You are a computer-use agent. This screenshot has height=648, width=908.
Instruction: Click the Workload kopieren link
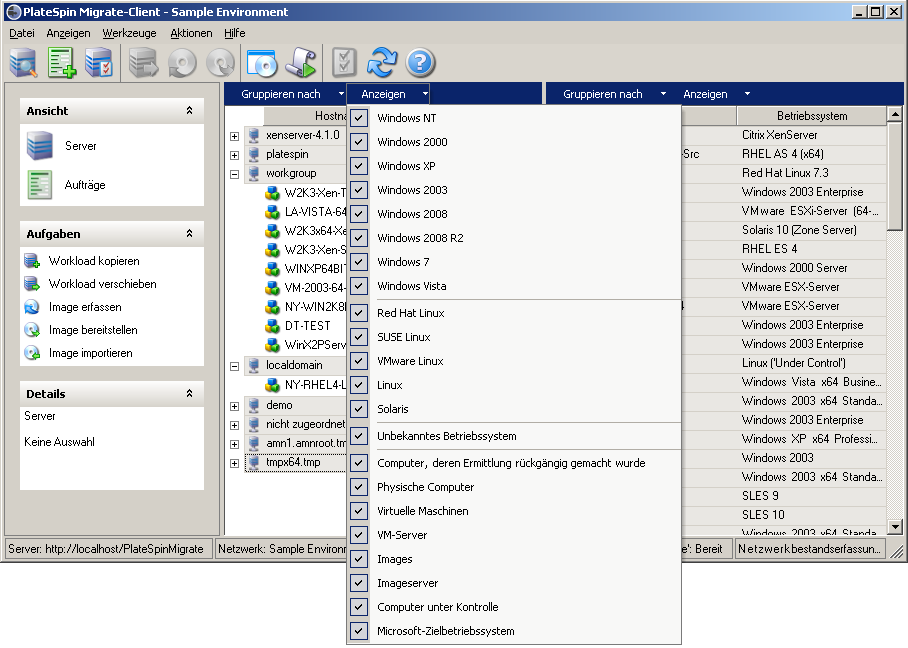94,261
